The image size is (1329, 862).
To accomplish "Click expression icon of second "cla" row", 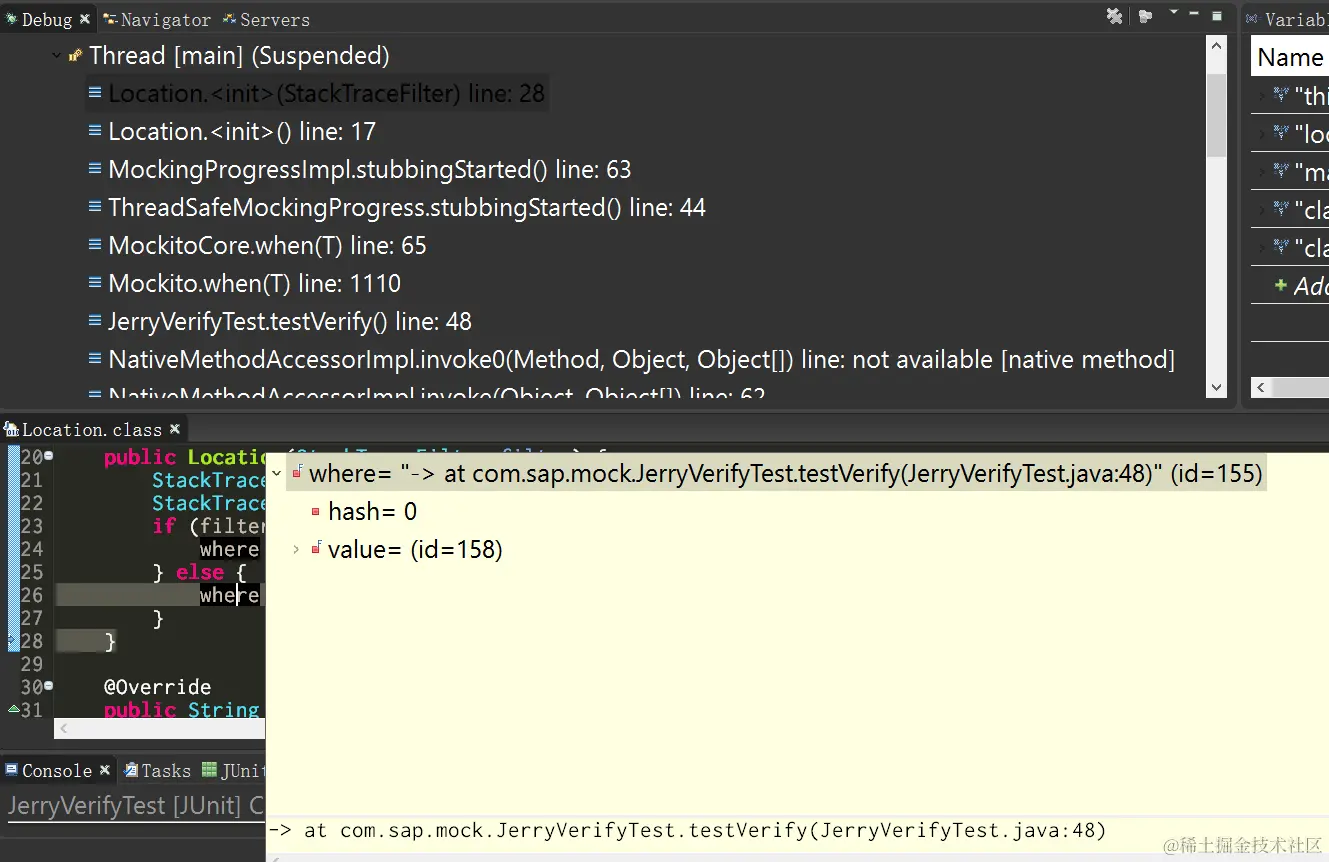I will coord(1281,247).
